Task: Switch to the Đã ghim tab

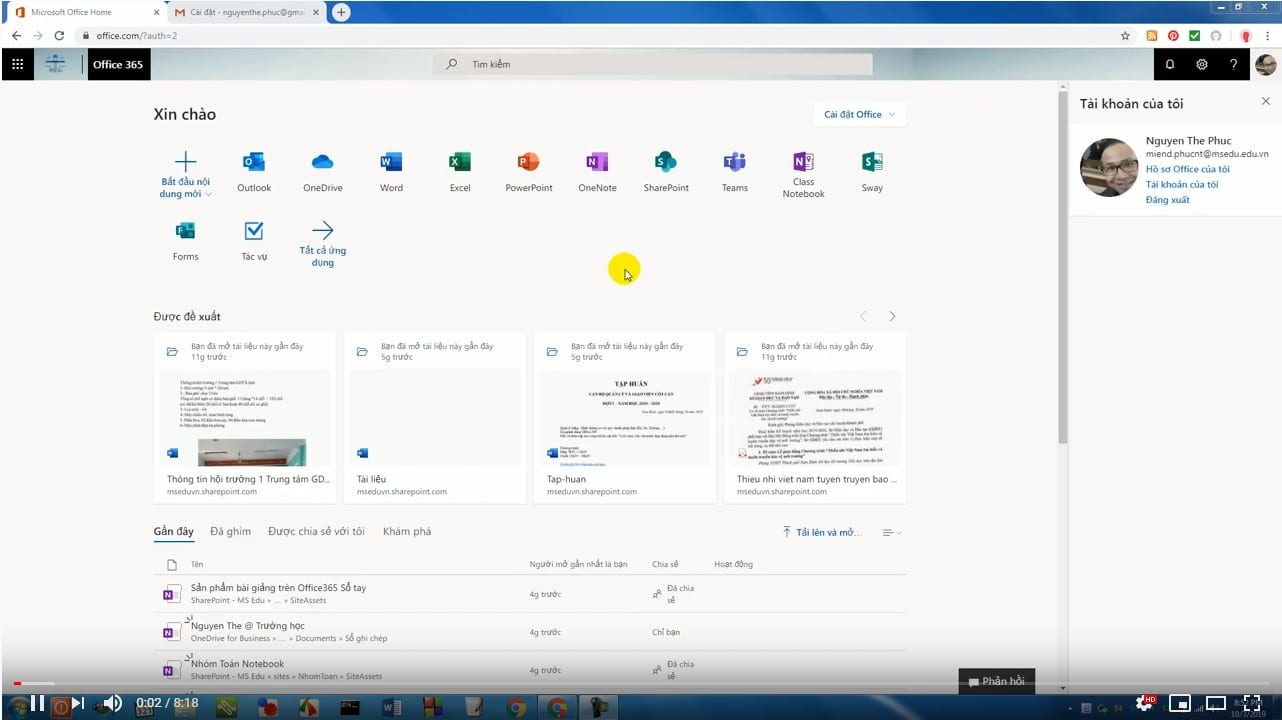Action: click(x=230, y=531)
